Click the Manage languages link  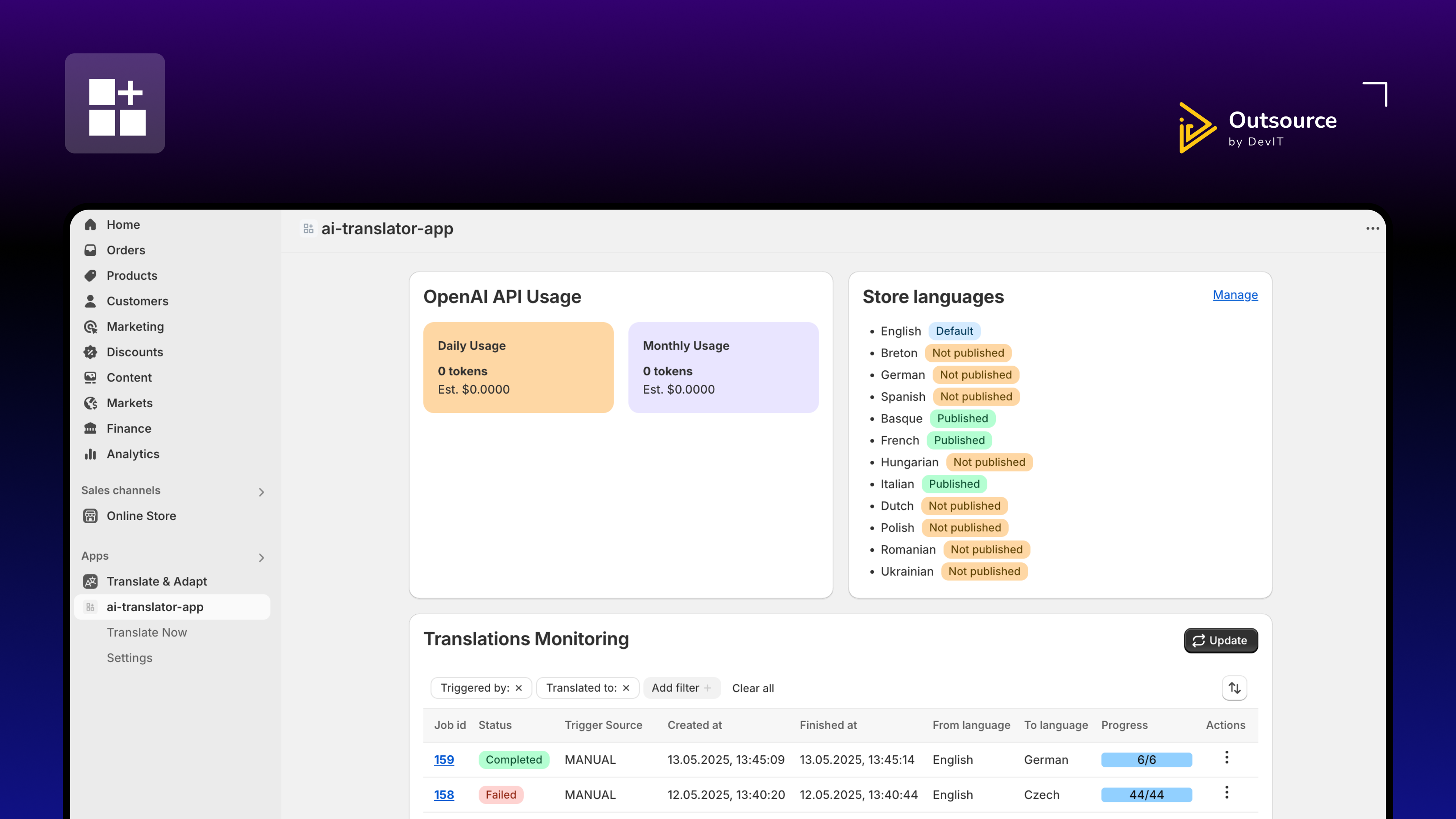[1235, 295]
